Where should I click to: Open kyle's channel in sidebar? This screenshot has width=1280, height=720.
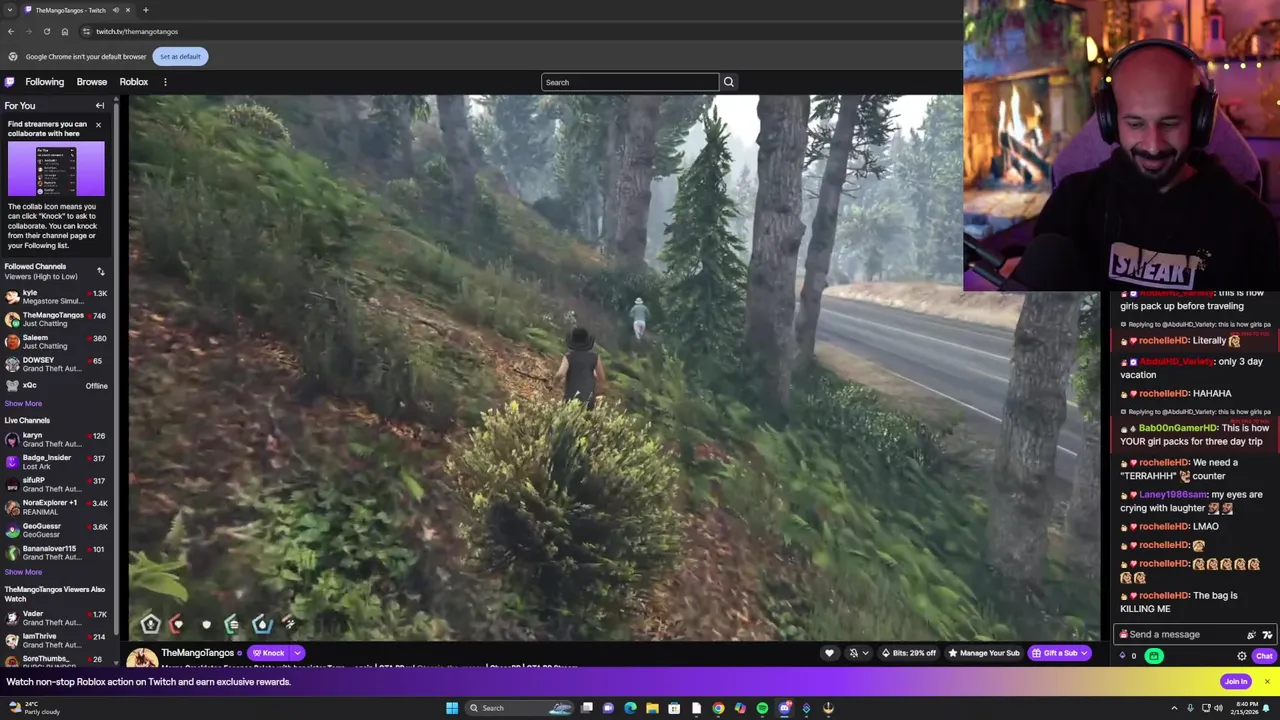click(55, 297)
